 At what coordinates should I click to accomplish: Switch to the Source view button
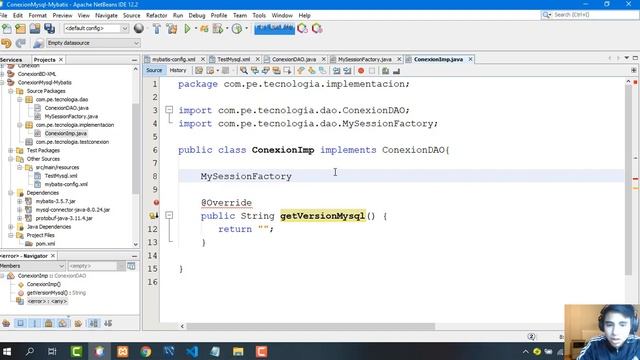coord(154,70)
